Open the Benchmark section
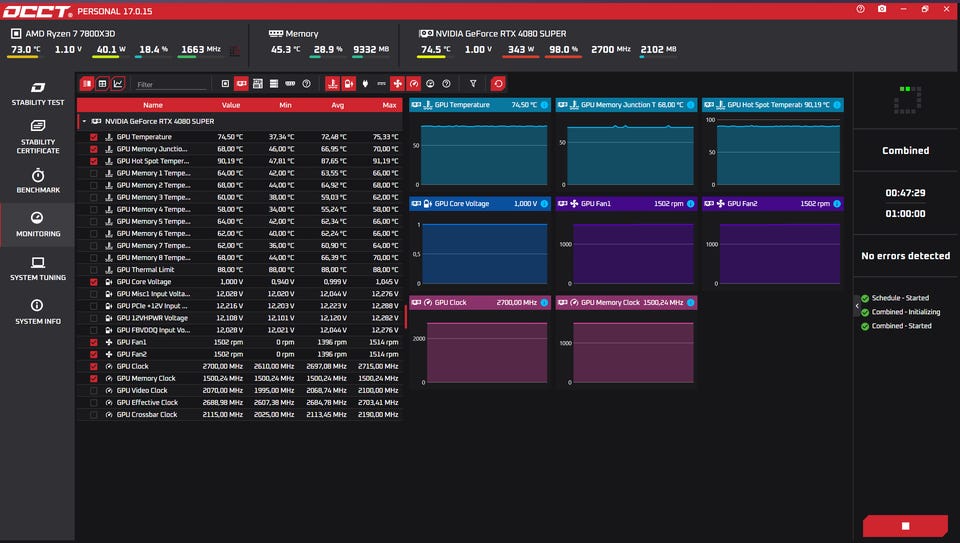This screenshot has height=543, width=960. [37, 181]
